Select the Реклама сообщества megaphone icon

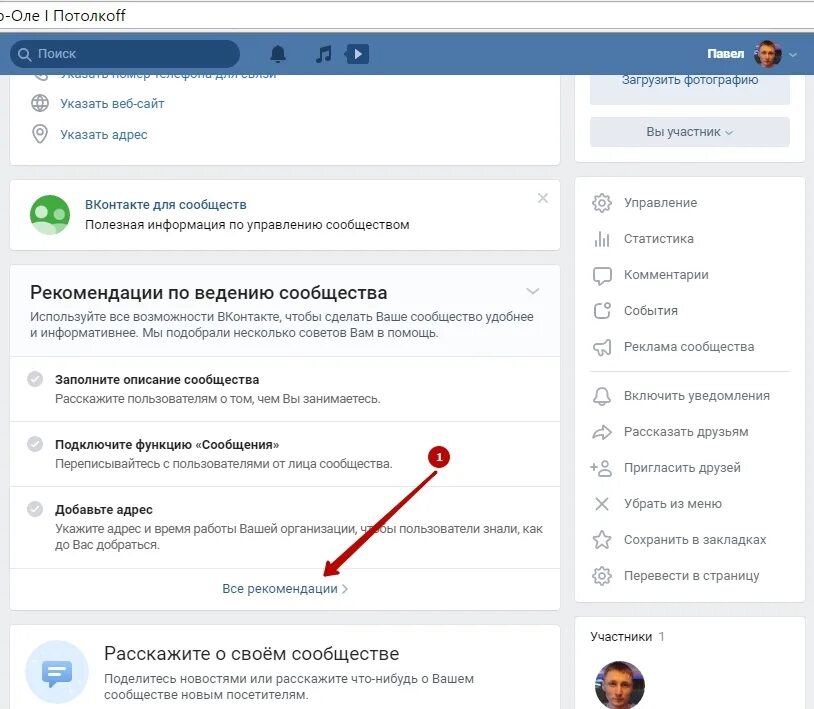(602, 347)
